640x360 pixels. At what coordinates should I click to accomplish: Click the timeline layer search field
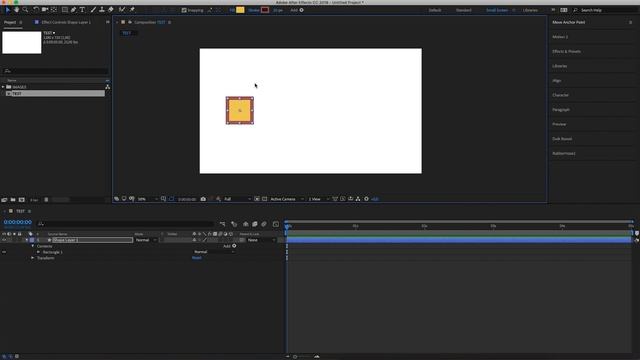pyautogui.click(x=124, y=224)
